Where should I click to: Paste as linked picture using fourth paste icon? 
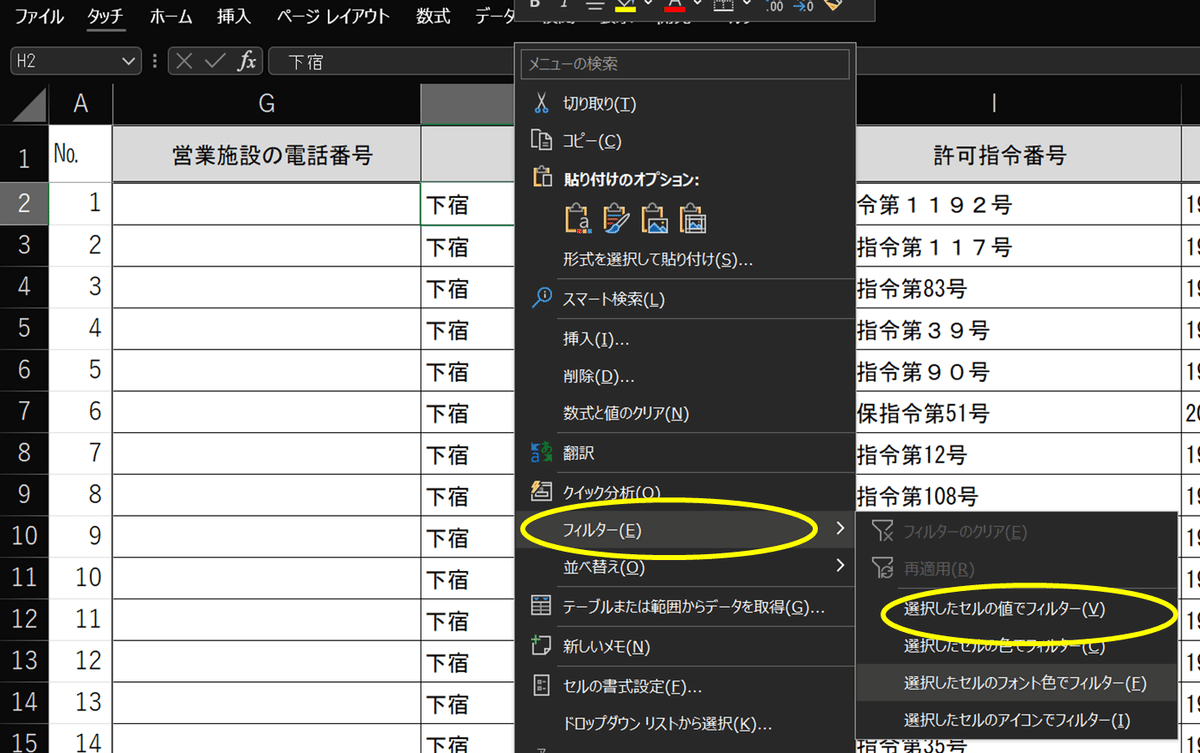[x=693, y=218]
